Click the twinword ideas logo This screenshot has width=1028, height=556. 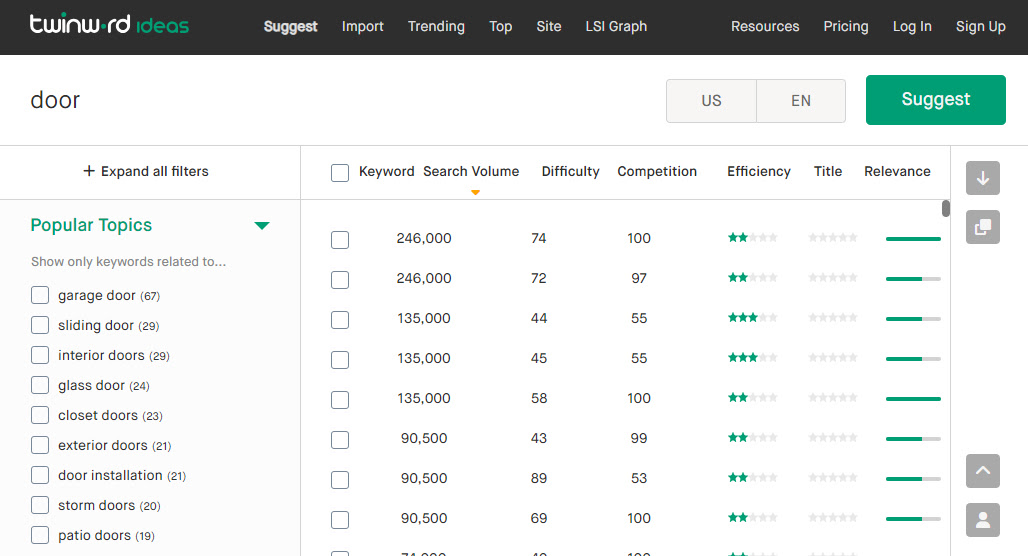click(109, 25)
